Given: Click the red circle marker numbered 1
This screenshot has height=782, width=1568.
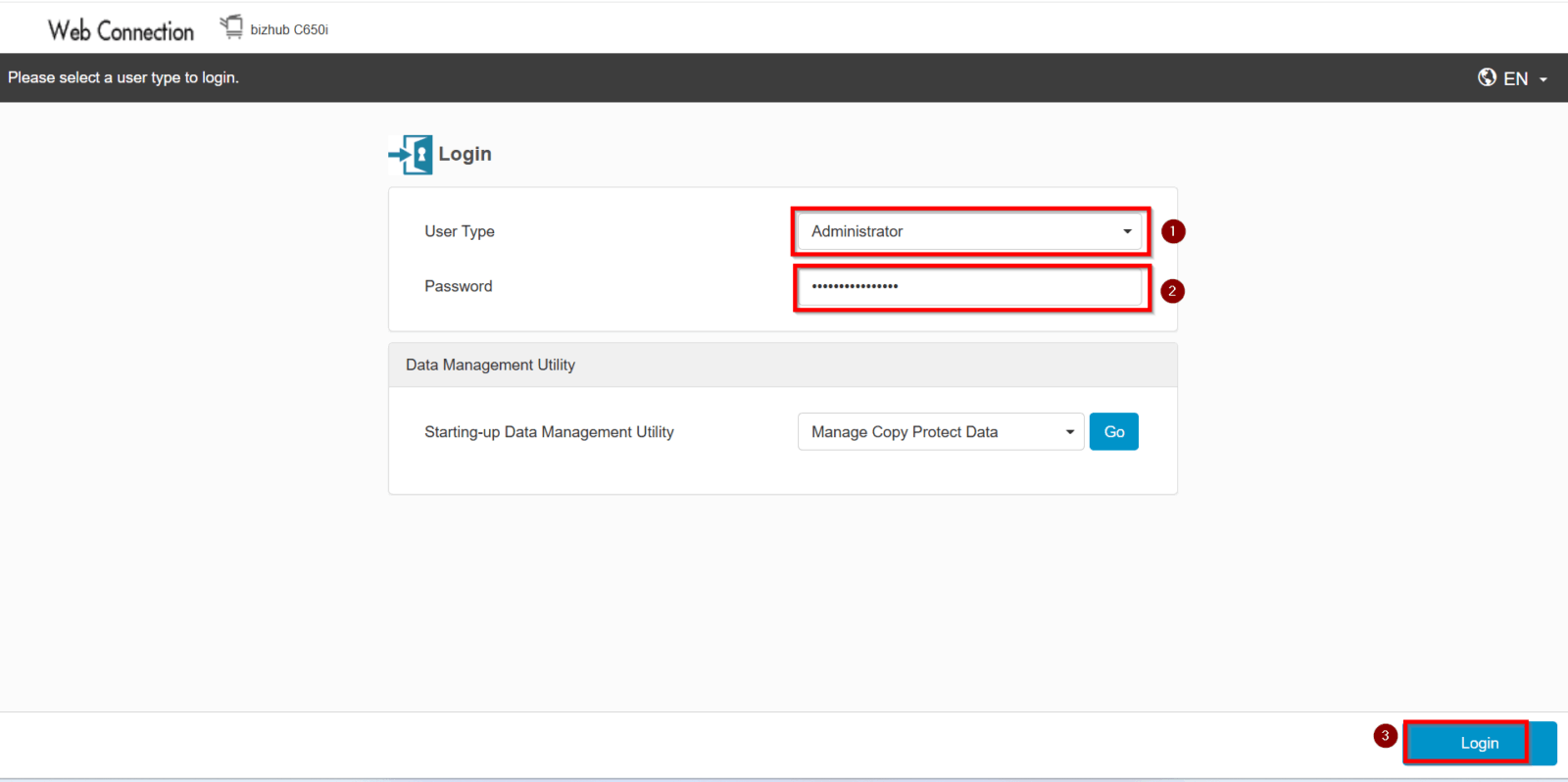Looking at the screenshot, I should click(1173, 231).
